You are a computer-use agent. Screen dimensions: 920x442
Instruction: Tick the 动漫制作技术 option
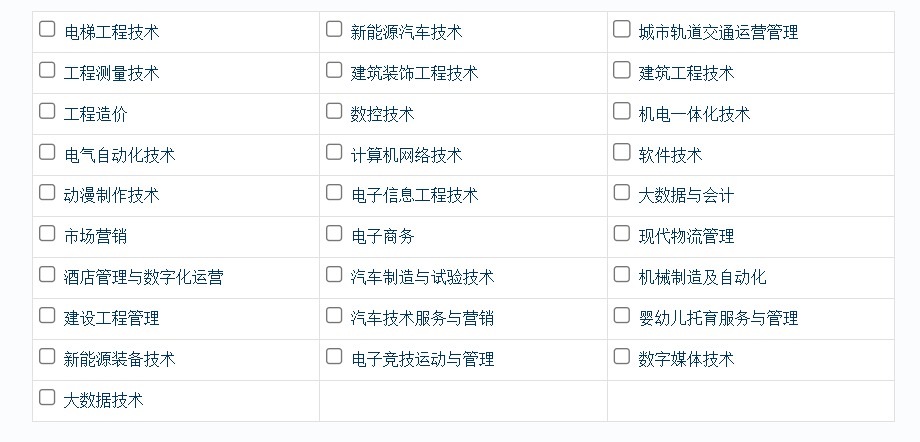[47, 193]
